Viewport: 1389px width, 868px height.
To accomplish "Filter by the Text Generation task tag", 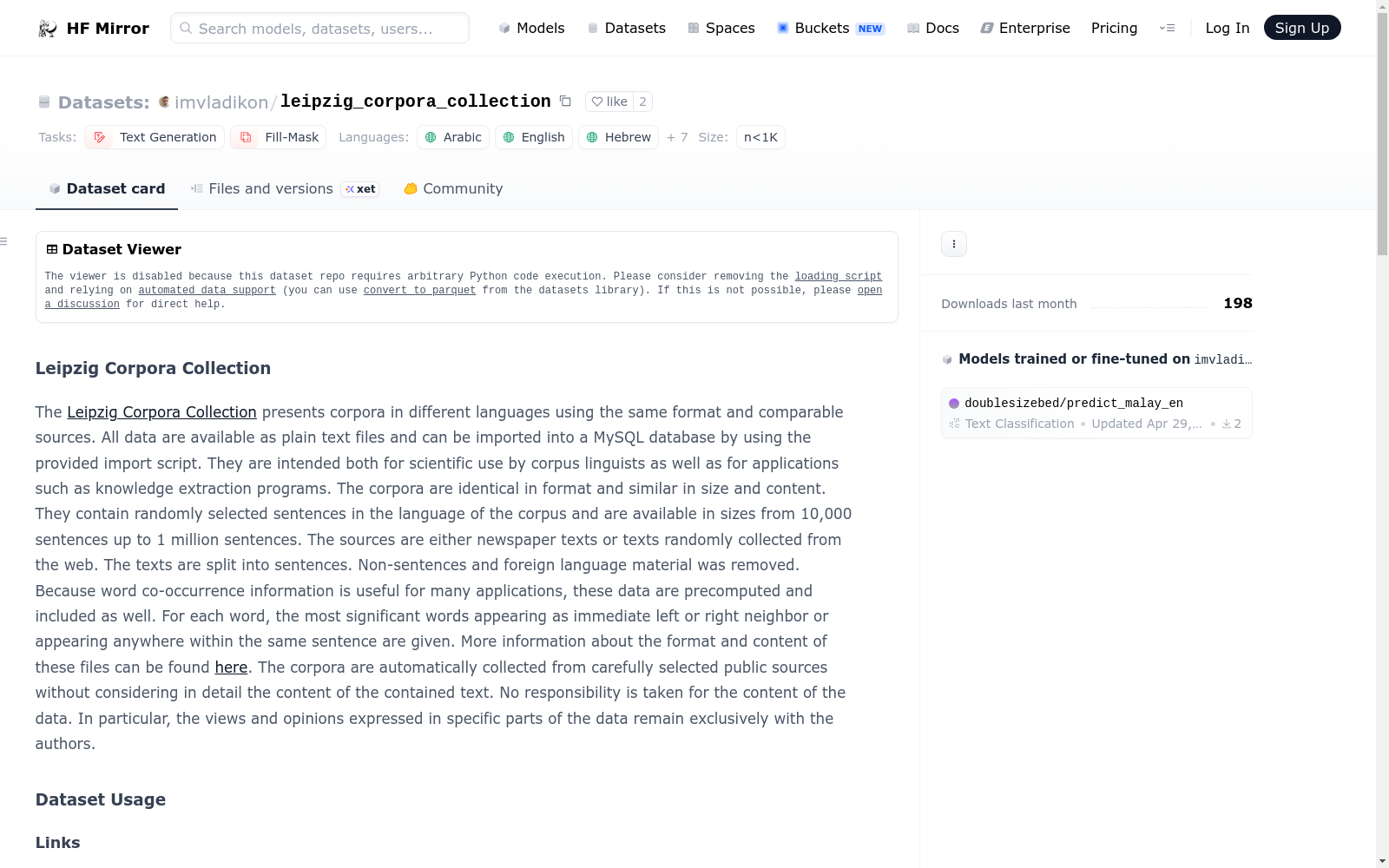I will point(155,137).
